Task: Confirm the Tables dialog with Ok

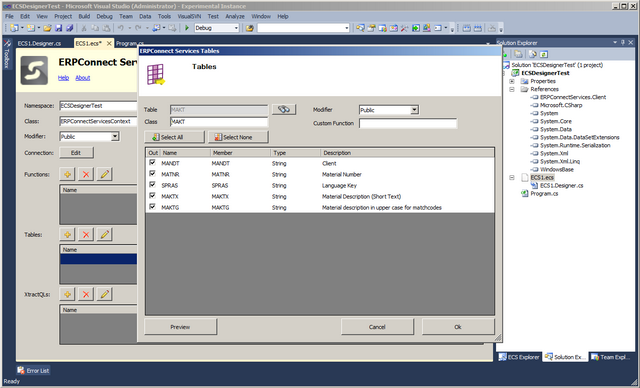Action: tap(458, 327)
